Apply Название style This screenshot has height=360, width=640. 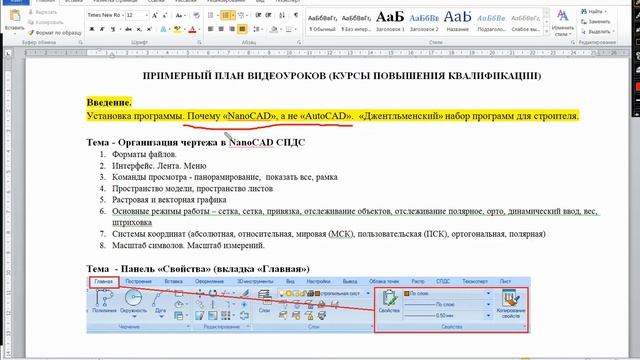(x=458, y=22)
